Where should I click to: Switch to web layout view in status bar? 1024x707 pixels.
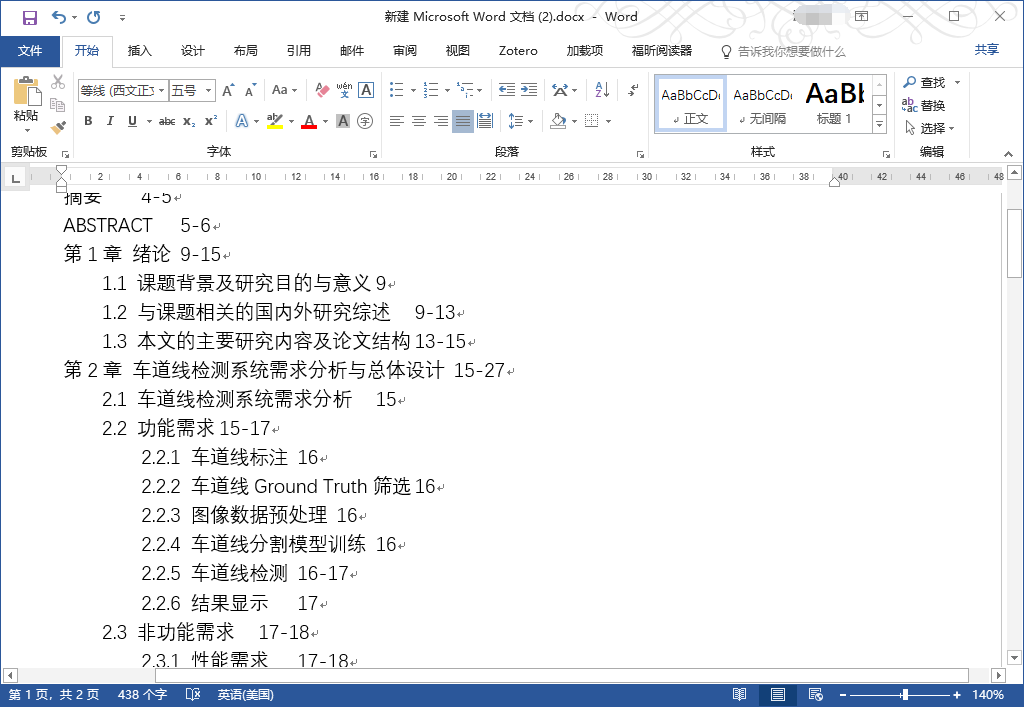click(815, 695)
